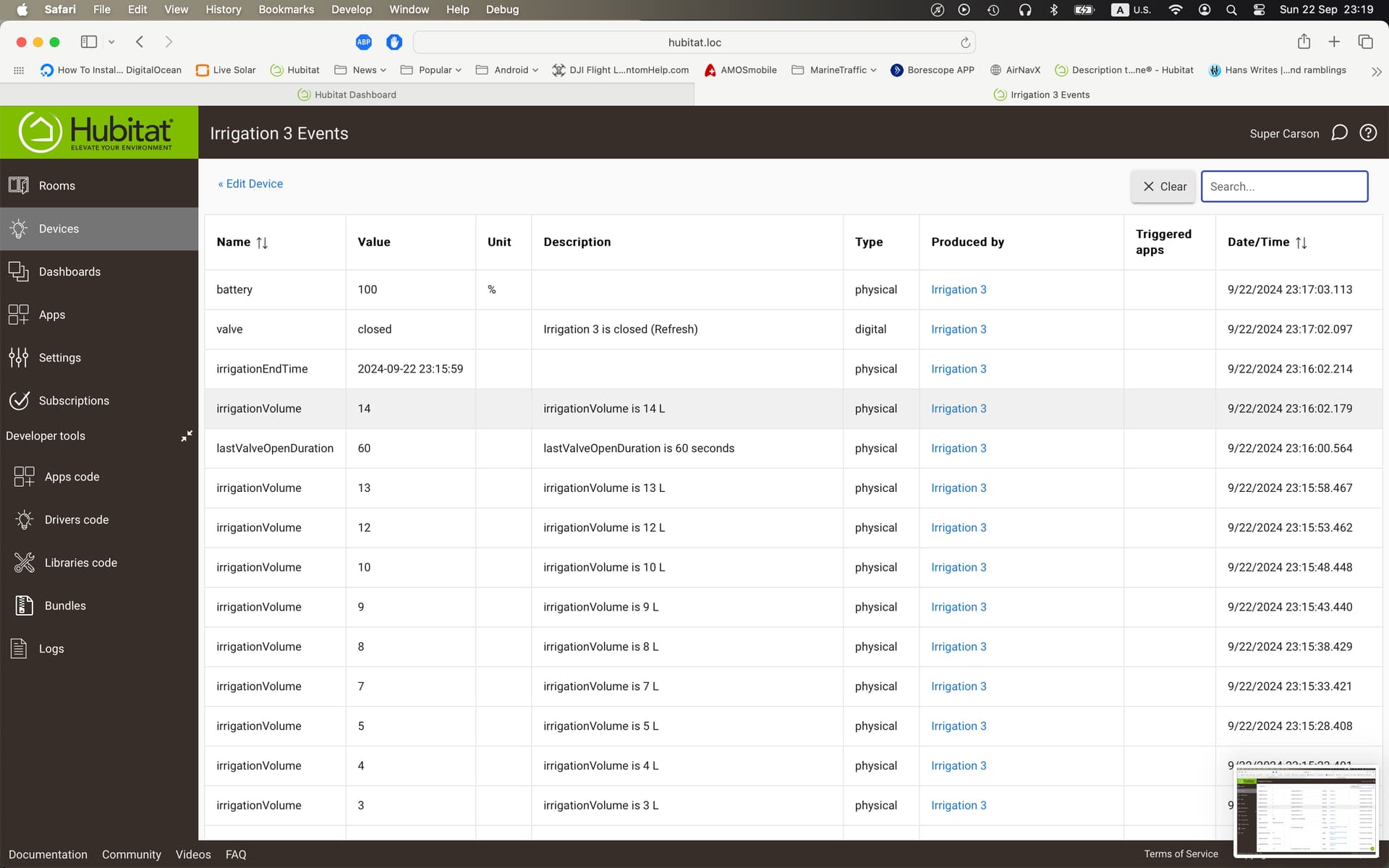Screen dimensions: 1389x868
Task: Toggle the Safari sidebar icon
Action: tap(89, 42)
